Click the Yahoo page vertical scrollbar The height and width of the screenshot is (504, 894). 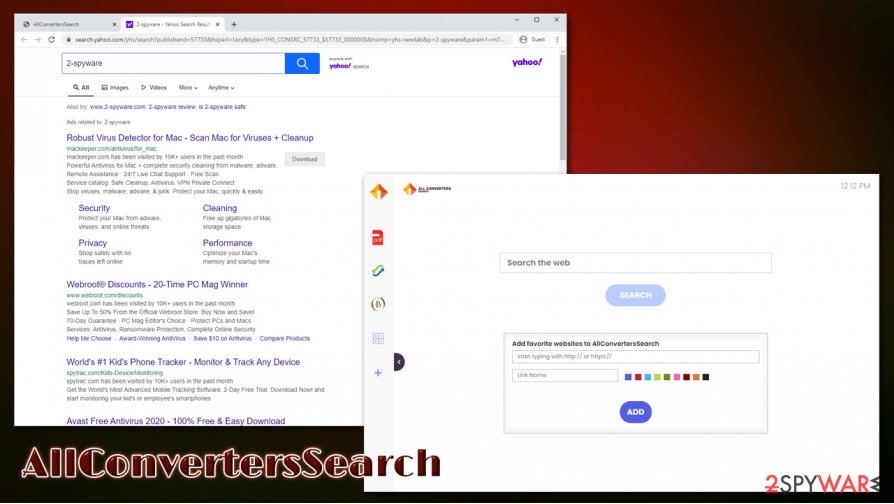click(563, 106)
